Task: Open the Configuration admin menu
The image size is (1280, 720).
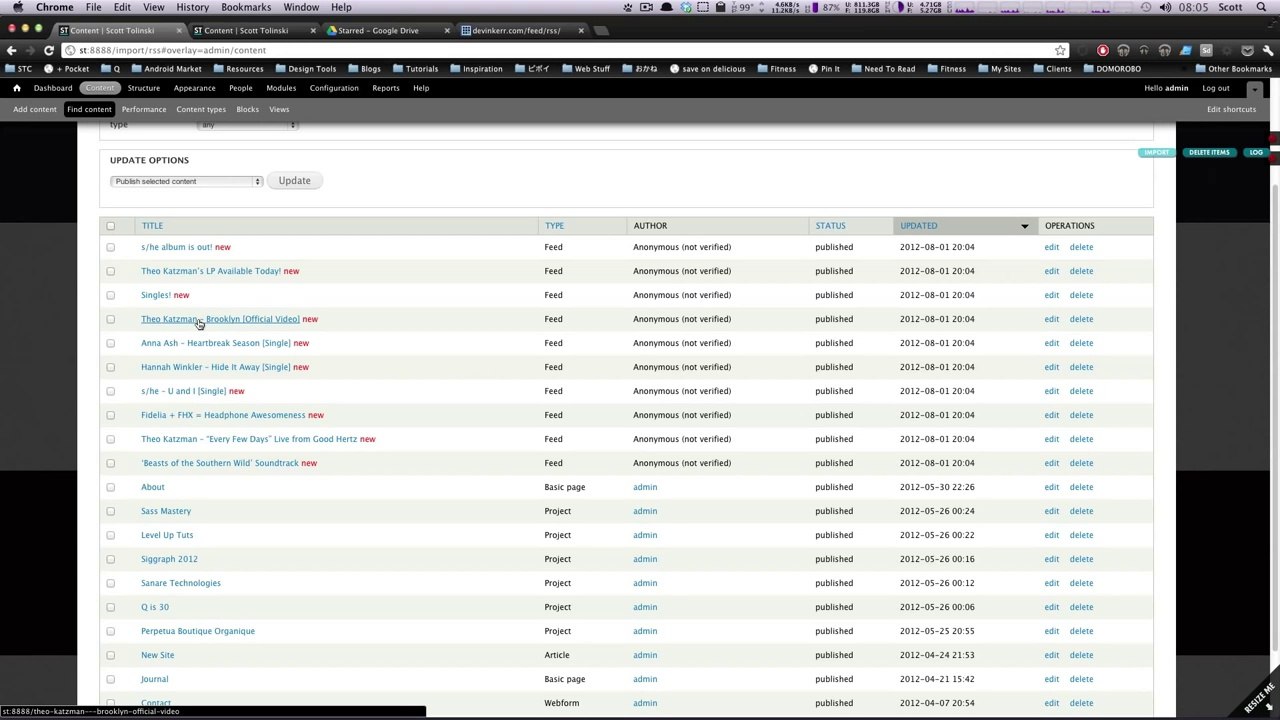Action: [334, 88]
